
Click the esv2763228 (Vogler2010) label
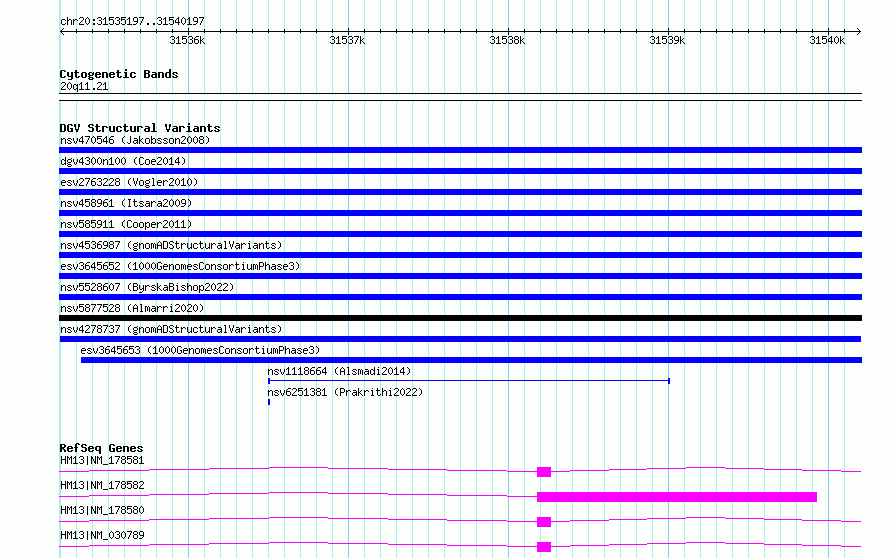tap(129, 182)
